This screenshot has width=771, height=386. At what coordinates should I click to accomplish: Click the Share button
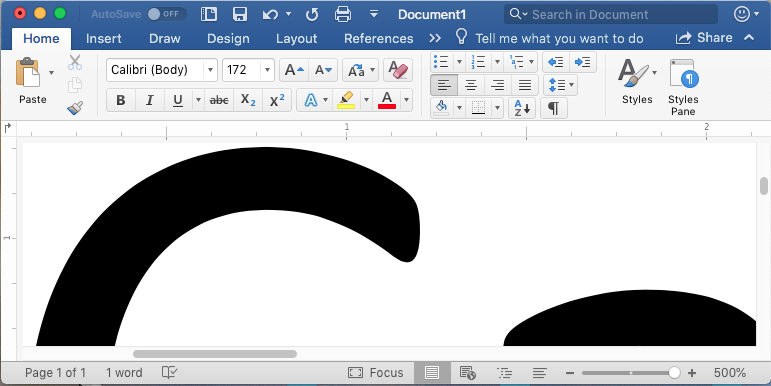(704, 38)
